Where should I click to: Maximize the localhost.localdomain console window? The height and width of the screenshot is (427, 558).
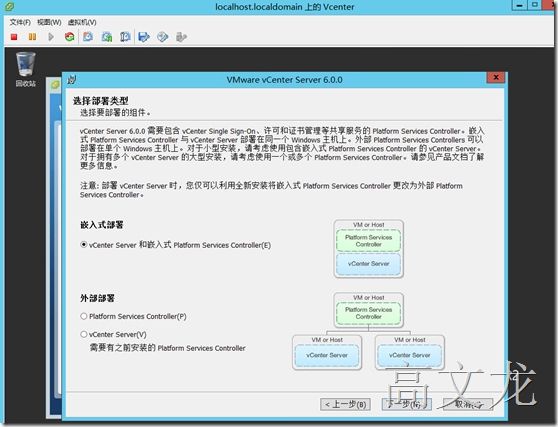[x=535, y=5]
